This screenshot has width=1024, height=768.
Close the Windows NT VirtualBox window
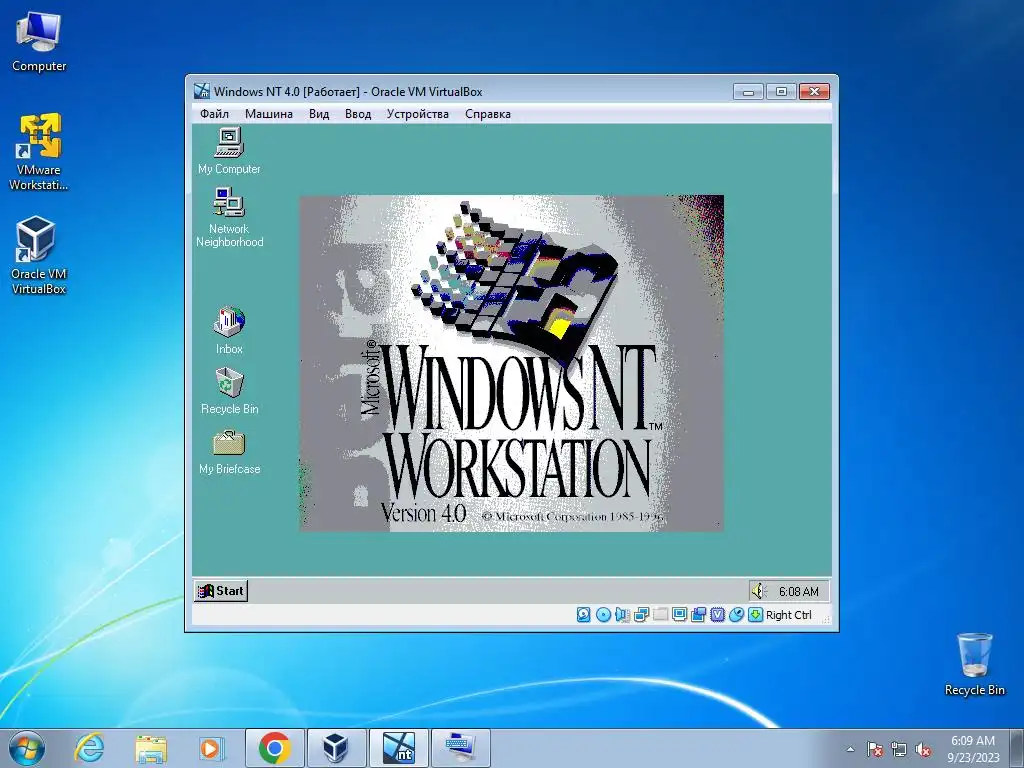click(814, 91)
